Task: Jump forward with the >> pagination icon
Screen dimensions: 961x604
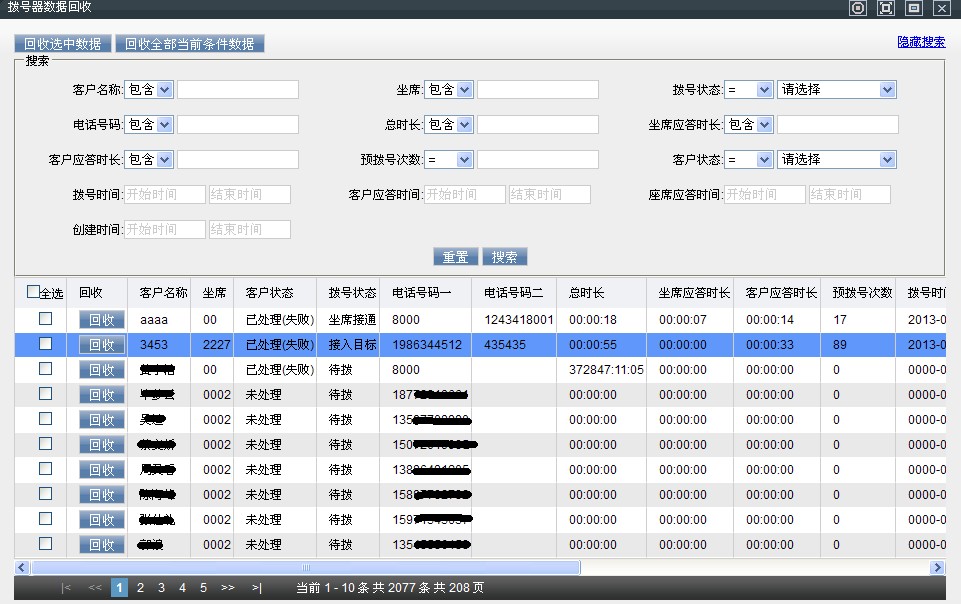Action: [227, 588]
